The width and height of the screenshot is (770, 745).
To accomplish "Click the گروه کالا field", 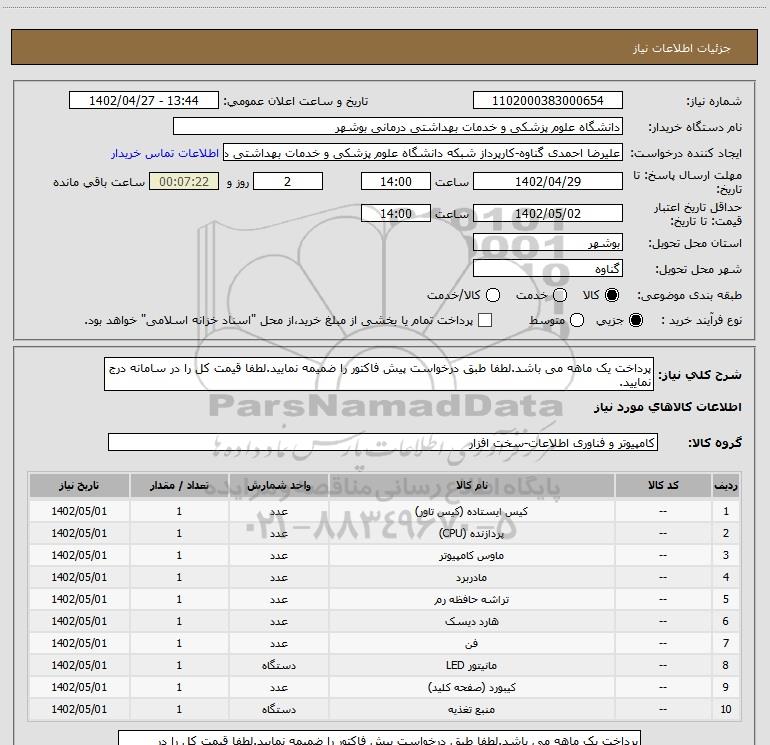I will coord(383,442).
